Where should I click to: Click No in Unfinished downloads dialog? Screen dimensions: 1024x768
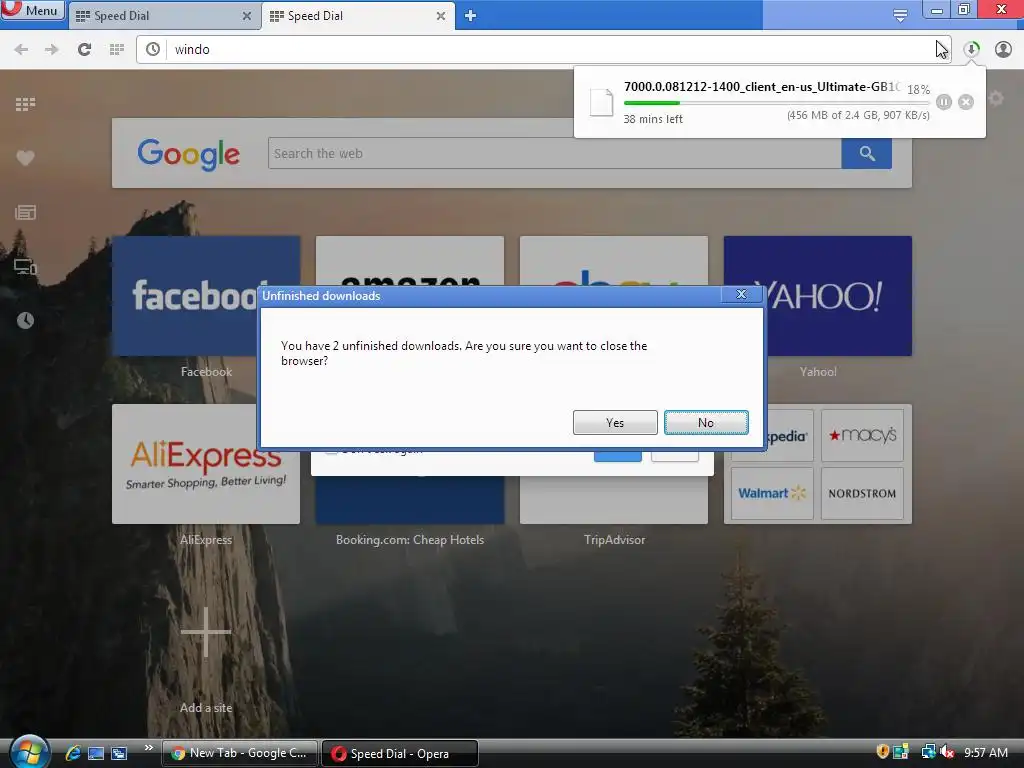click(x=706, y=423)
